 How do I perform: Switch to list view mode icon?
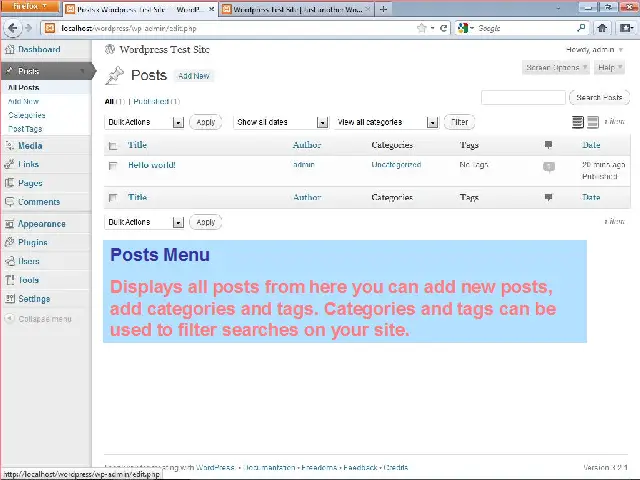coord(578,122)
